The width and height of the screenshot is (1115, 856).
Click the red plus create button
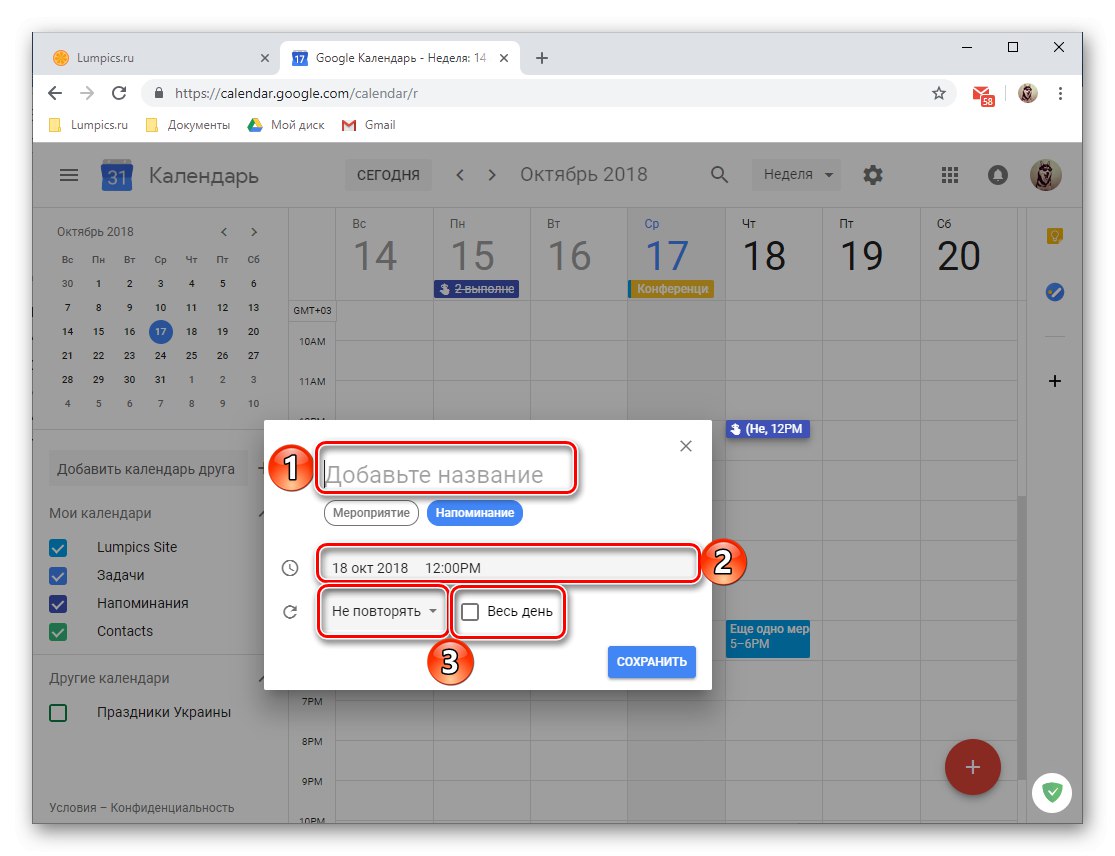pos(972,767)
